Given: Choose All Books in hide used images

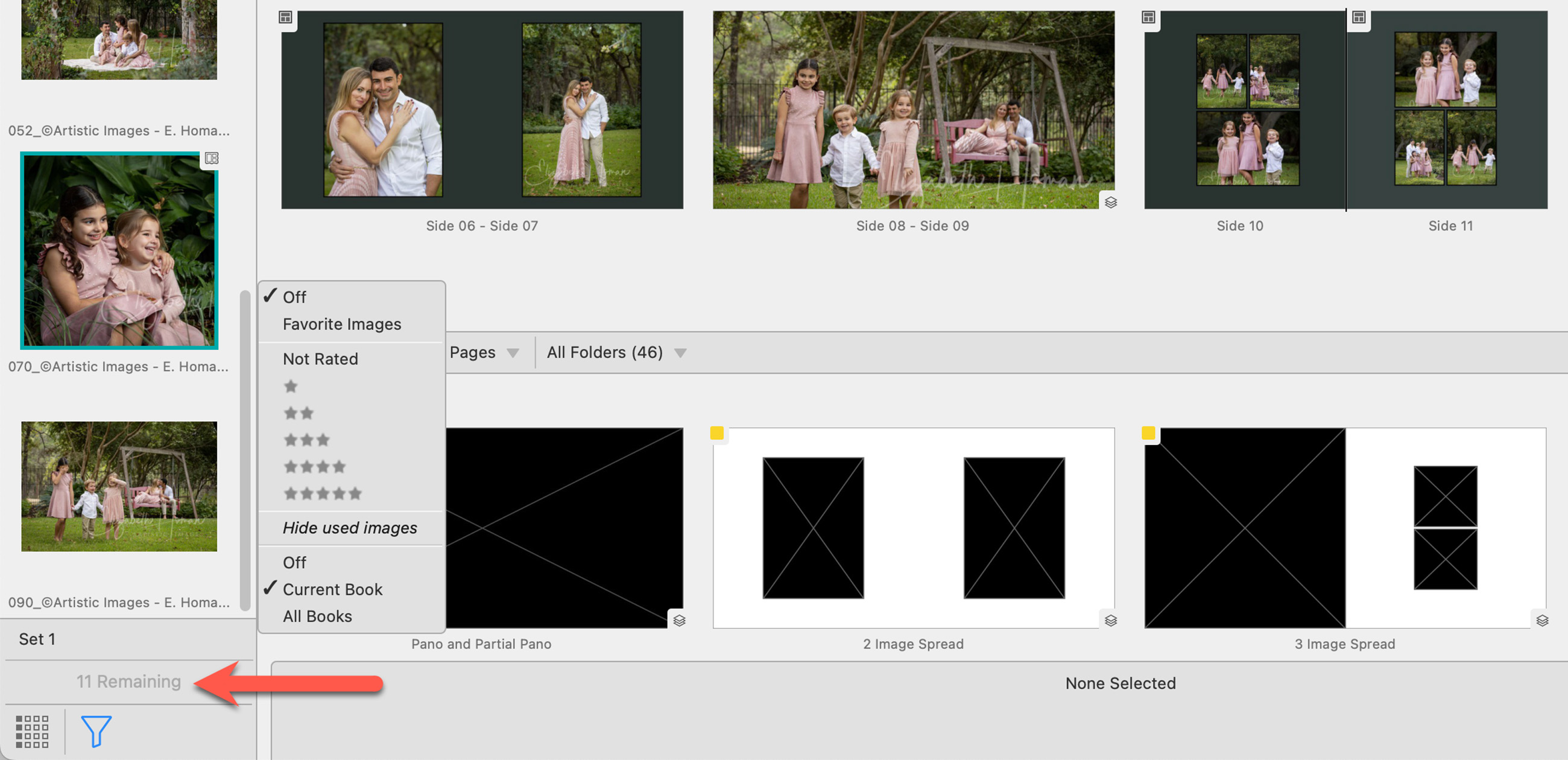Looking at the screenshot, I should tap(317, 616).
